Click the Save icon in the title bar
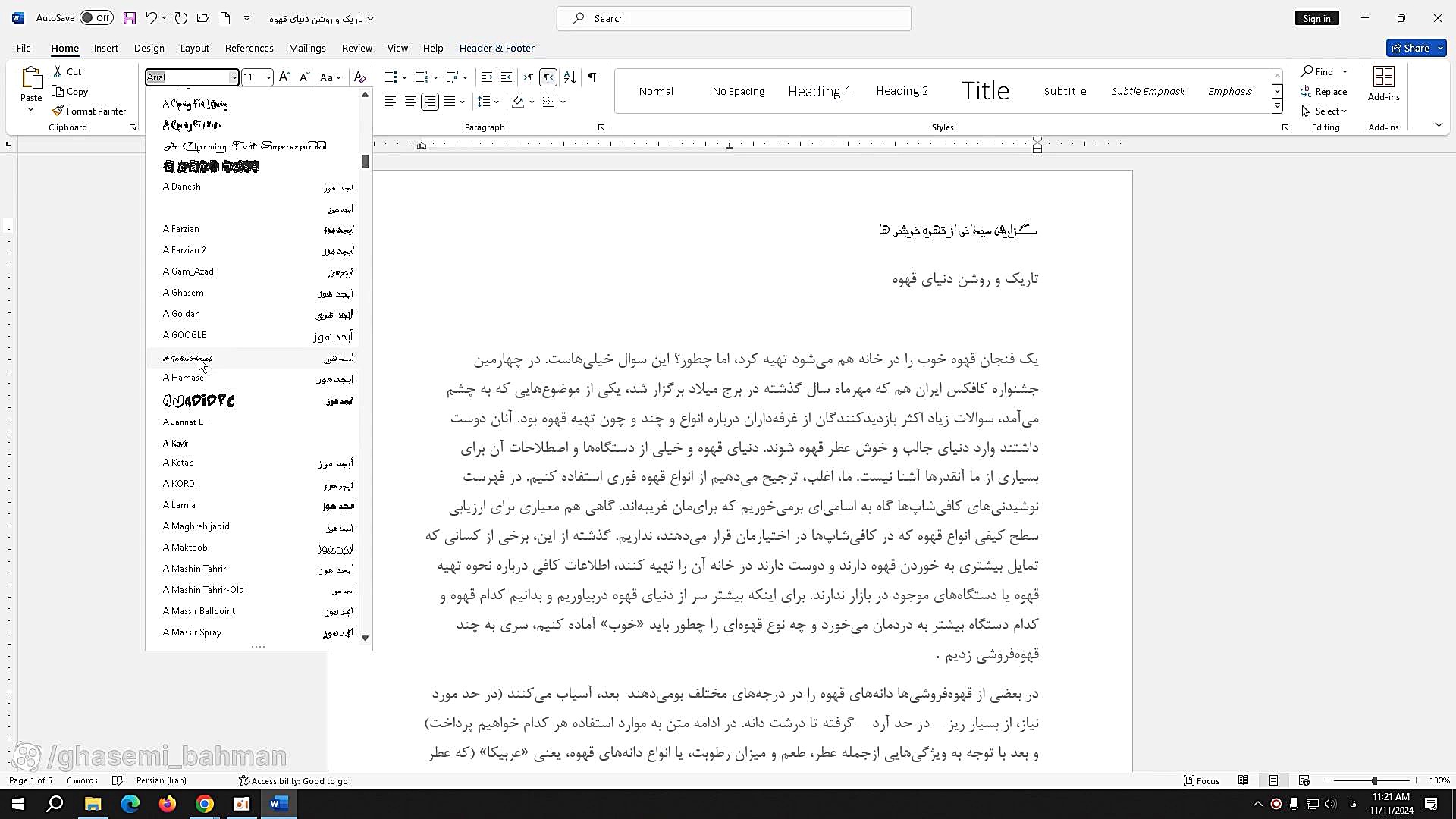Image resolution: width=1456 pixels, height=819 pixels. pos(130,18)
